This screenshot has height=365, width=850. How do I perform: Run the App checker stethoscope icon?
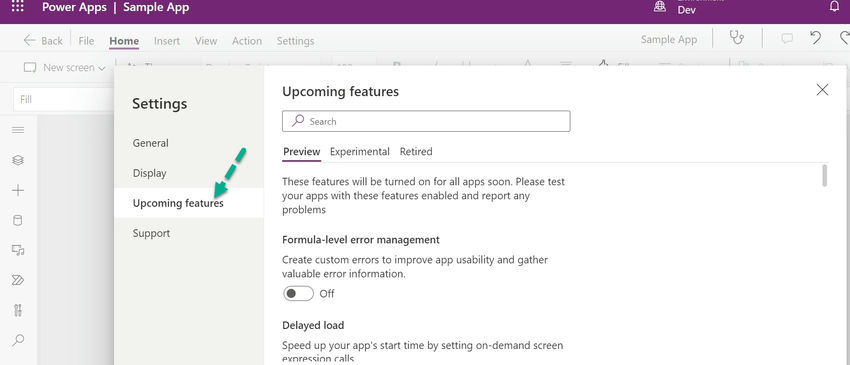[x=736, y=38]
